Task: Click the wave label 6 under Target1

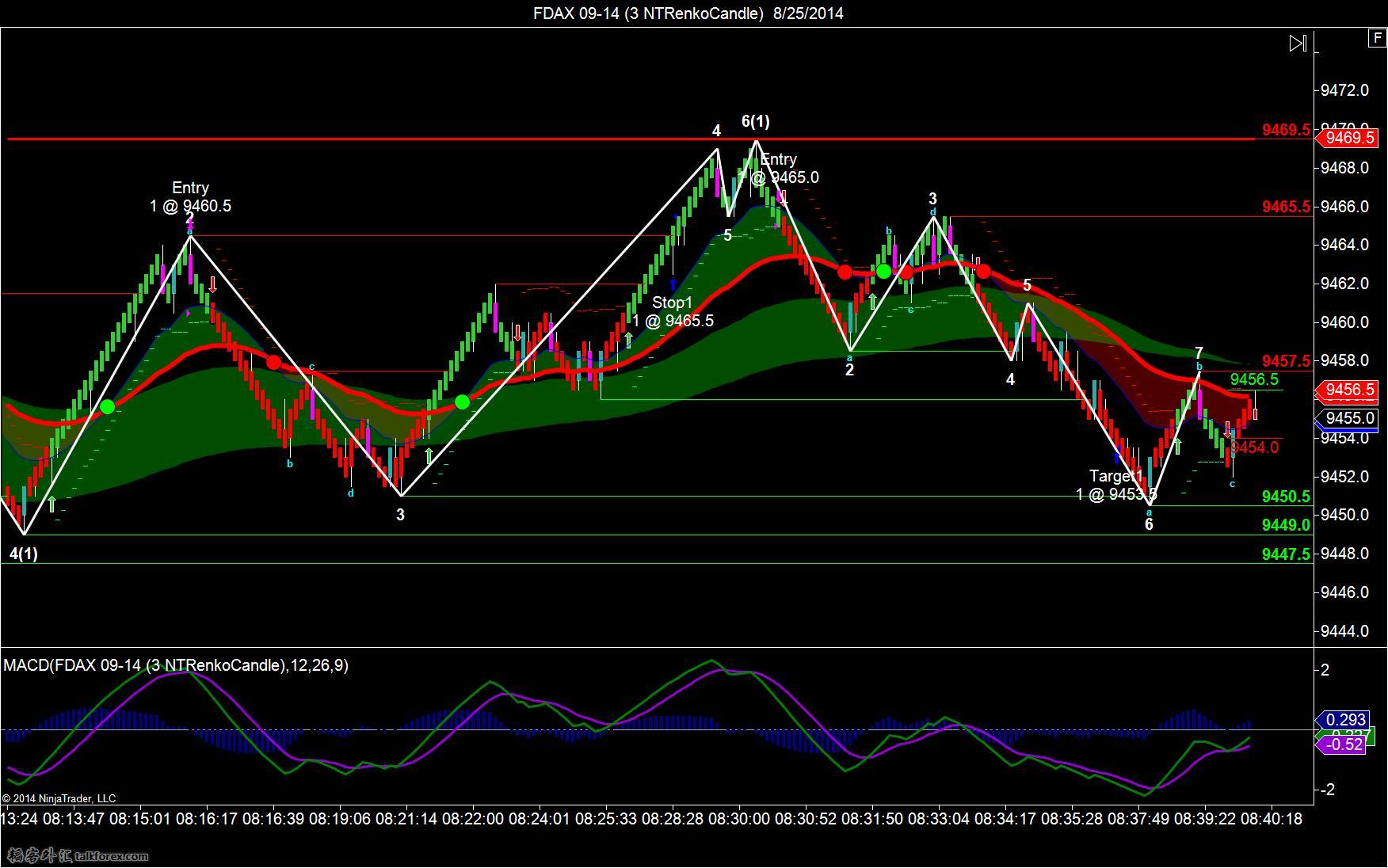Action: pyautogui.click(x=1149, y=524)
